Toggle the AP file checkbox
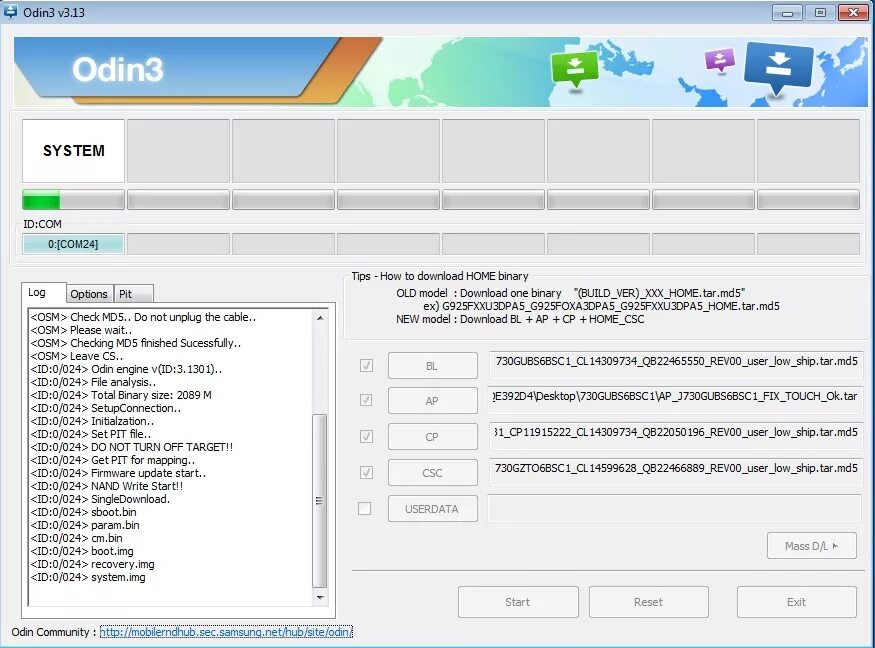The height and width of the screenshot is (648, 875). point(366,400)
